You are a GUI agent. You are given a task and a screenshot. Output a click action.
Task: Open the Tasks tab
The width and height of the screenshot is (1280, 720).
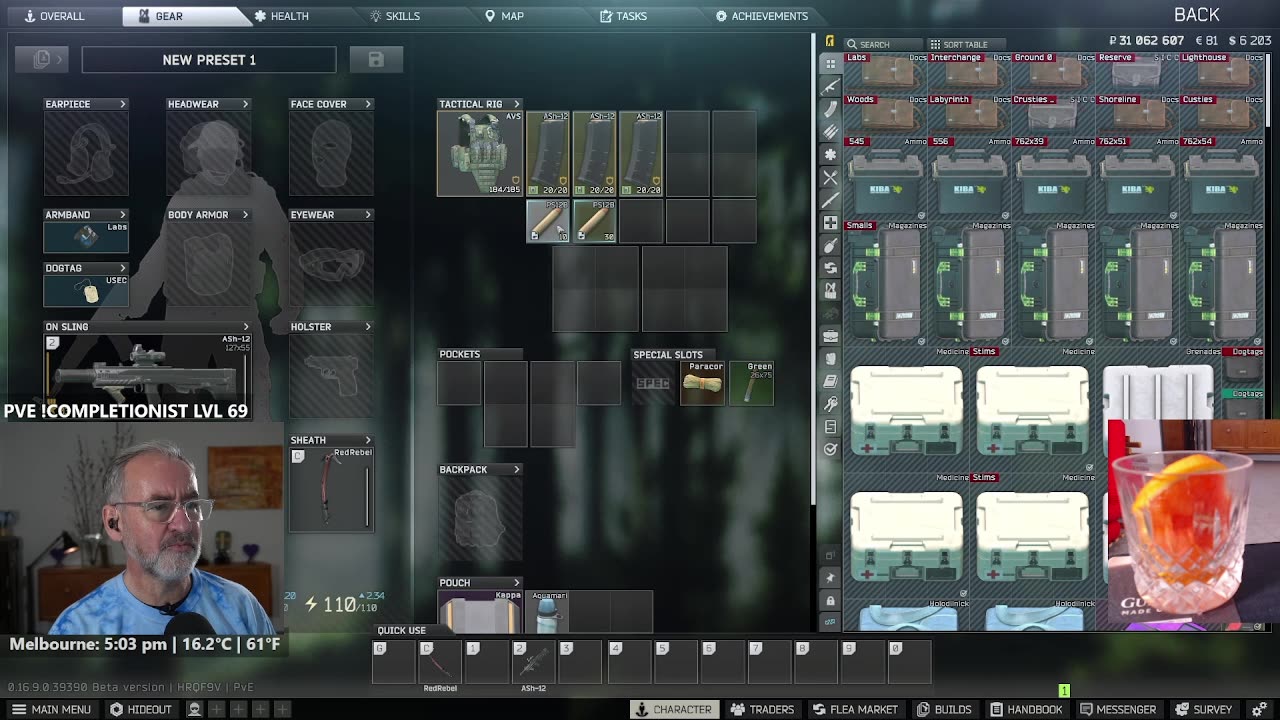[623, 16]
